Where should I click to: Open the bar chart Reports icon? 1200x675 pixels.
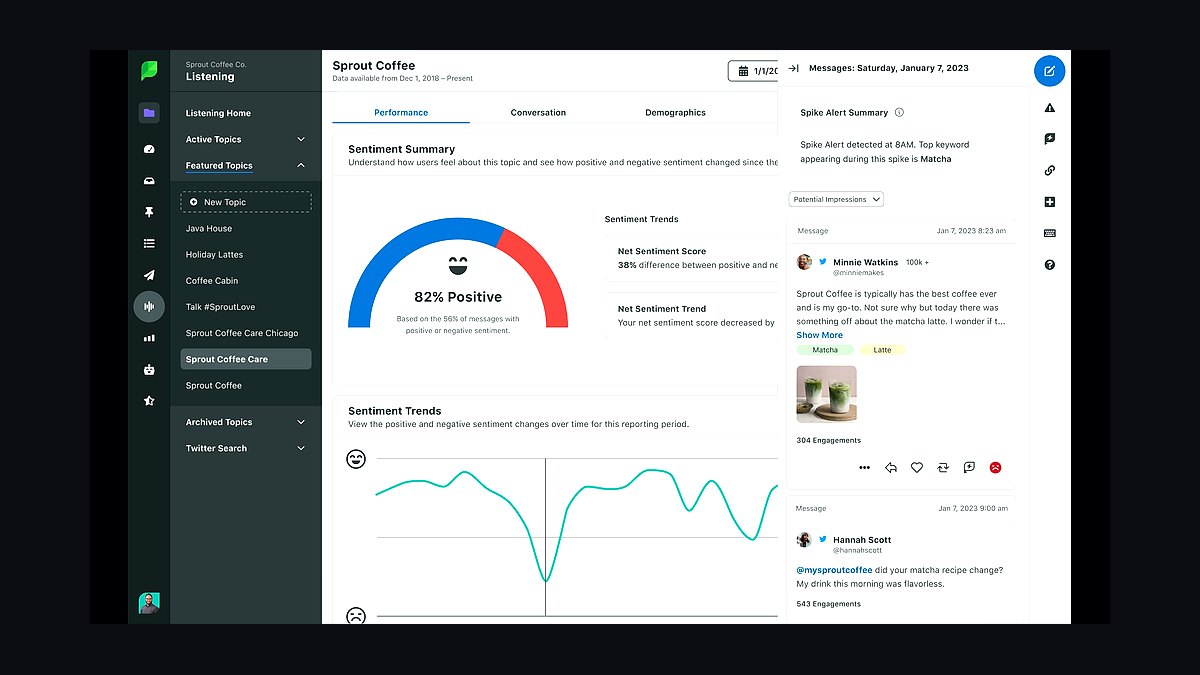coord(149,338)
